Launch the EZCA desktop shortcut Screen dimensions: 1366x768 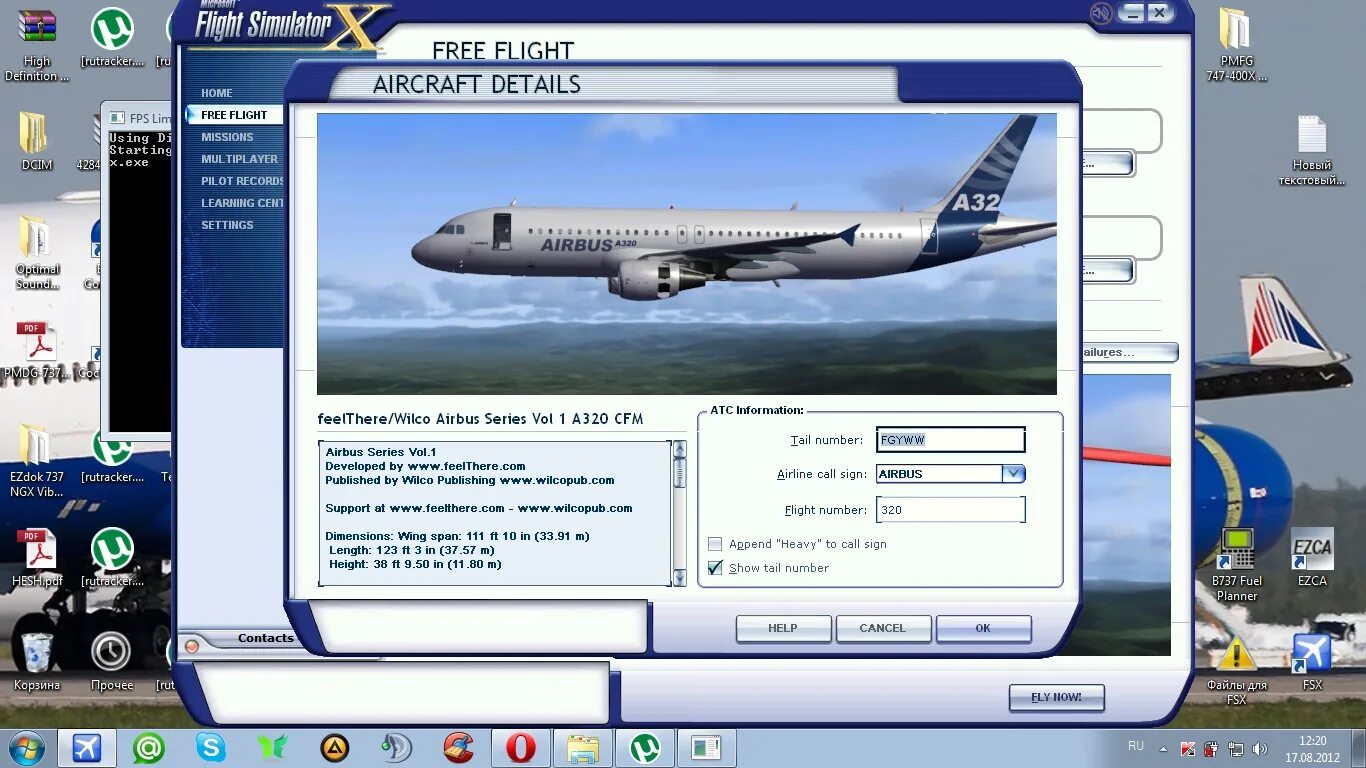pyautogui.click(x=1312, y=558)
